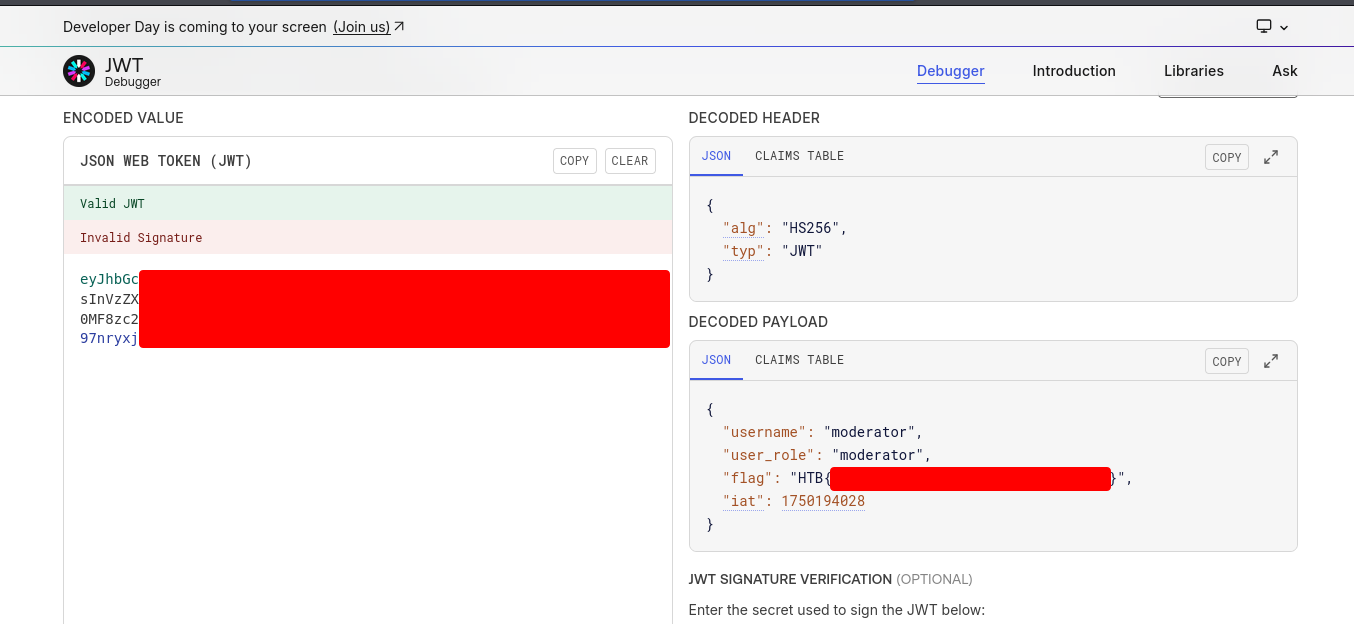Clear the encoded JWT field
This screenshot has height=624, width=1354.
629,161
